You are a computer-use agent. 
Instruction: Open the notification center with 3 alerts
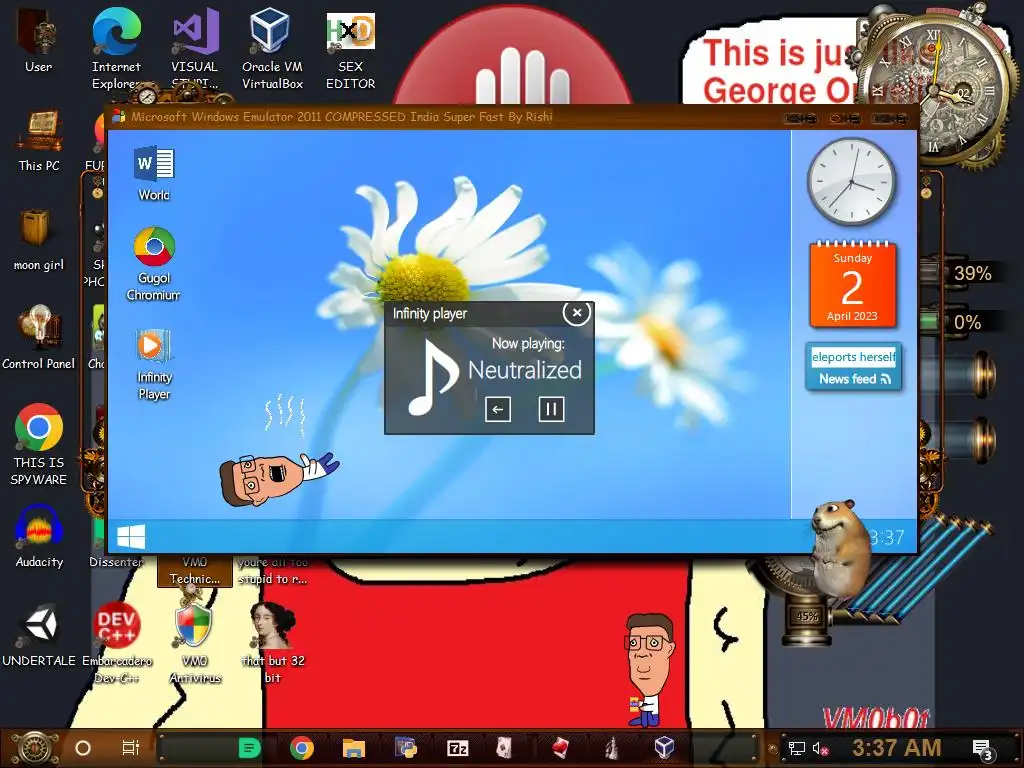(x=983, y=750)
